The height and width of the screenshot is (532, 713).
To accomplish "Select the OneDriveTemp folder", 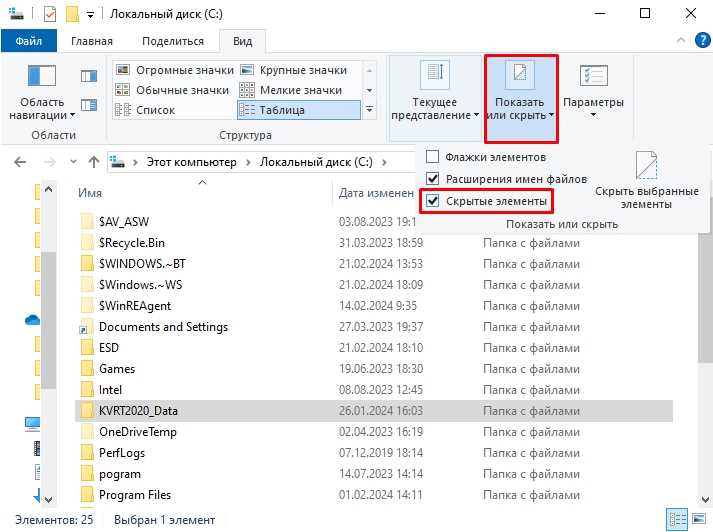I will 138,432.
